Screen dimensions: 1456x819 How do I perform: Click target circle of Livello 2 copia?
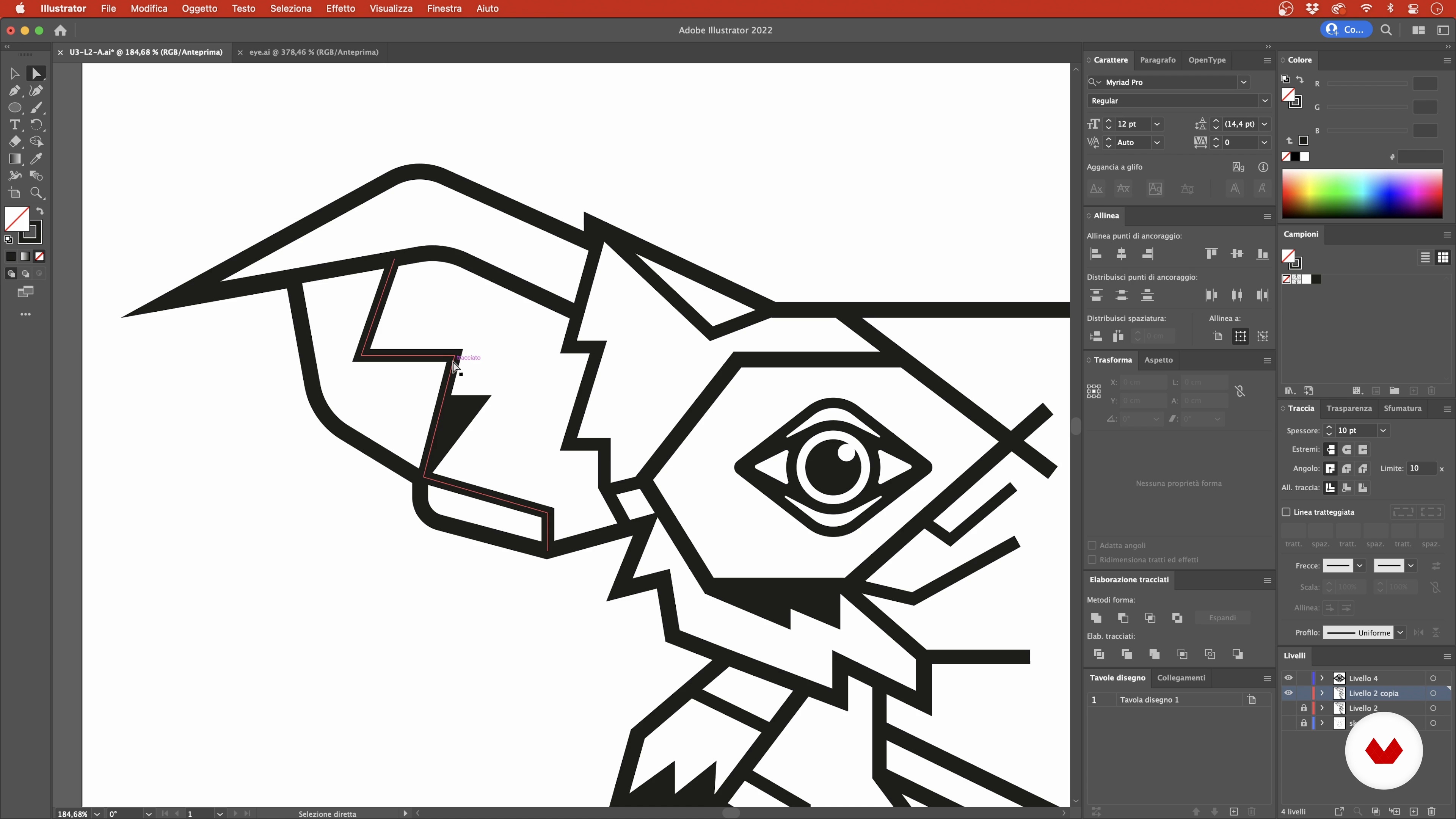tap(1433, 693)
